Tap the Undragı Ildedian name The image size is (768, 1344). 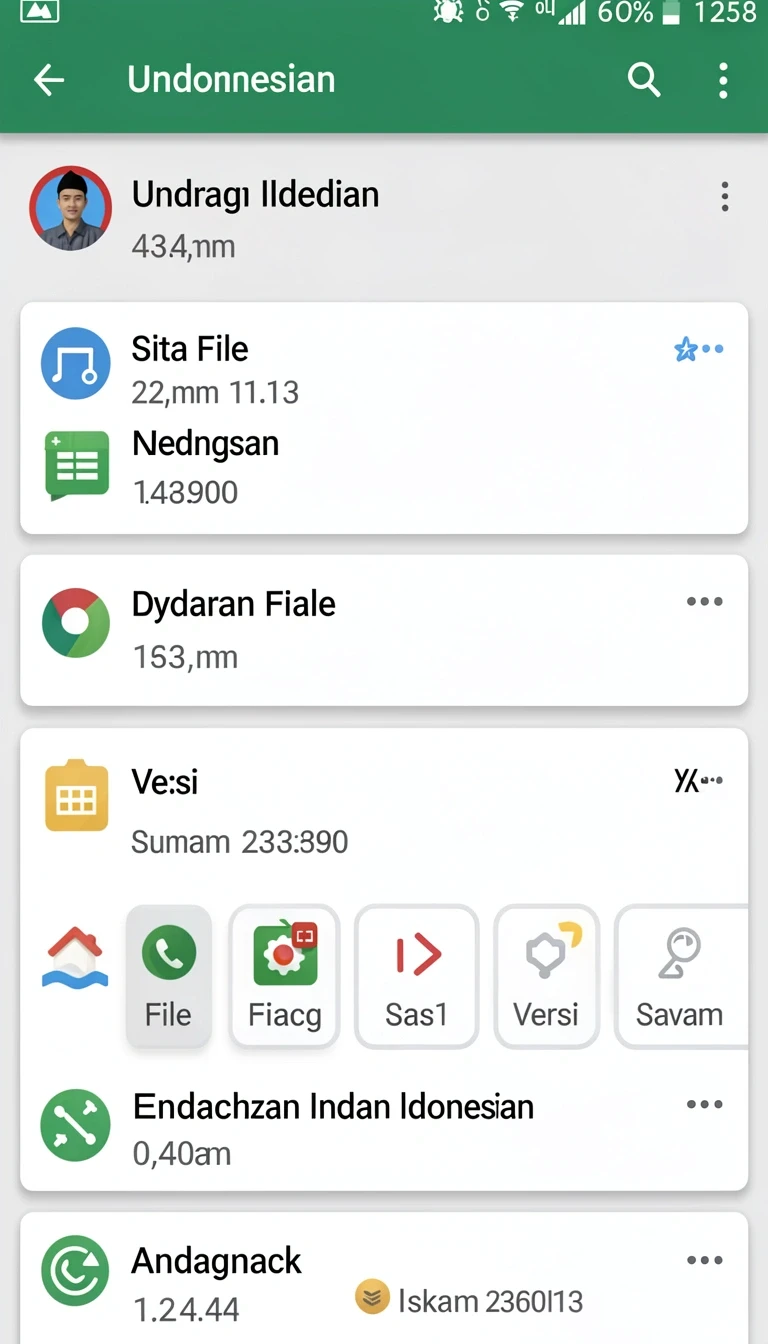tap(256, 194)
